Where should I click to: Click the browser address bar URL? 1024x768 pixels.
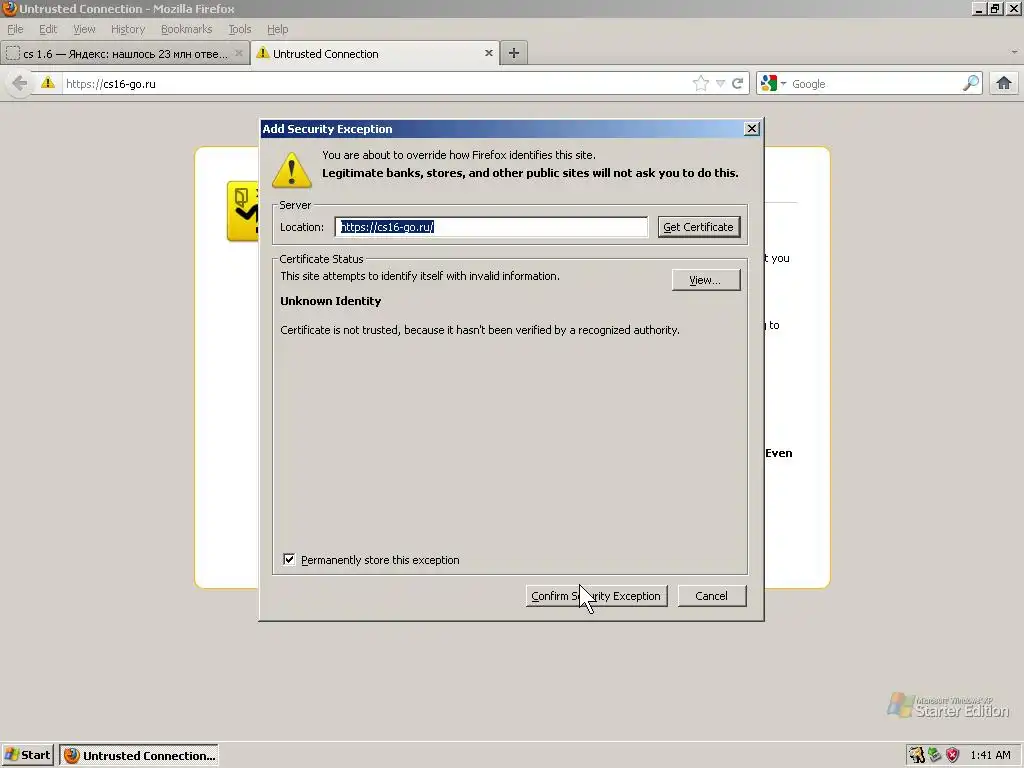pos(376,84)
